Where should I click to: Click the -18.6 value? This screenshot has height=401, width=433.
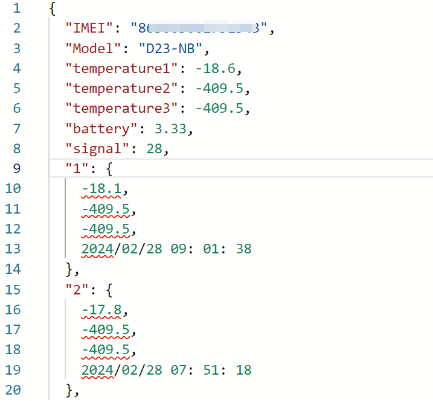(x=215, y=69)
